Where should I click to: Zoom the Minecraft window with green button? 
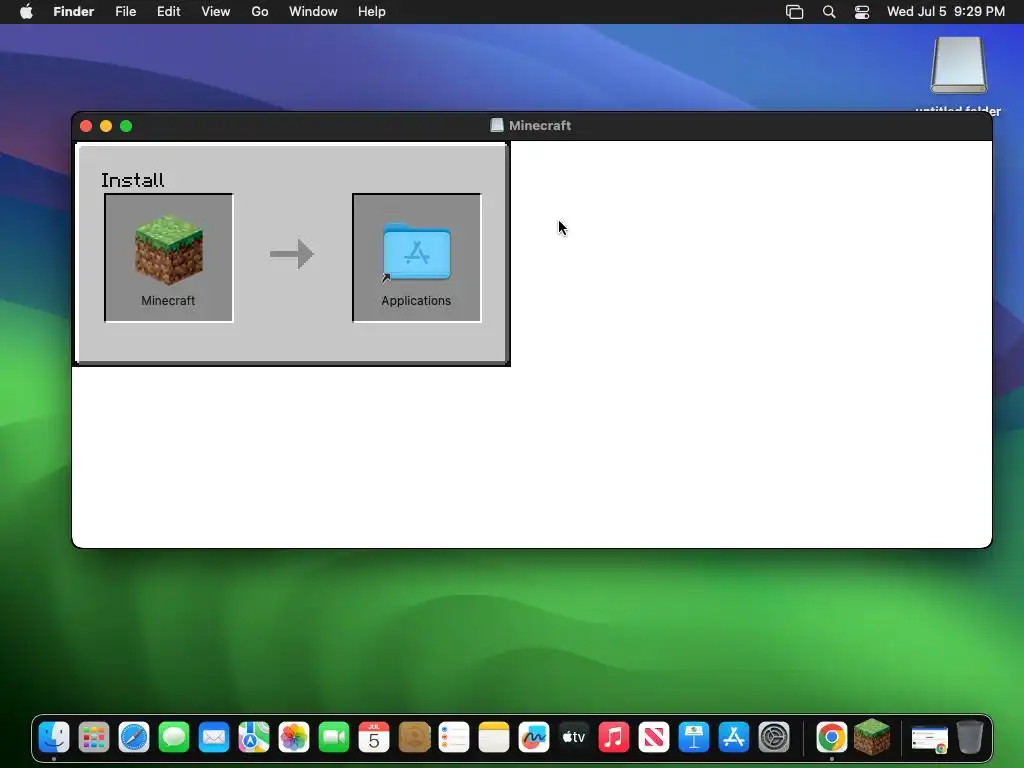[126, 126]
